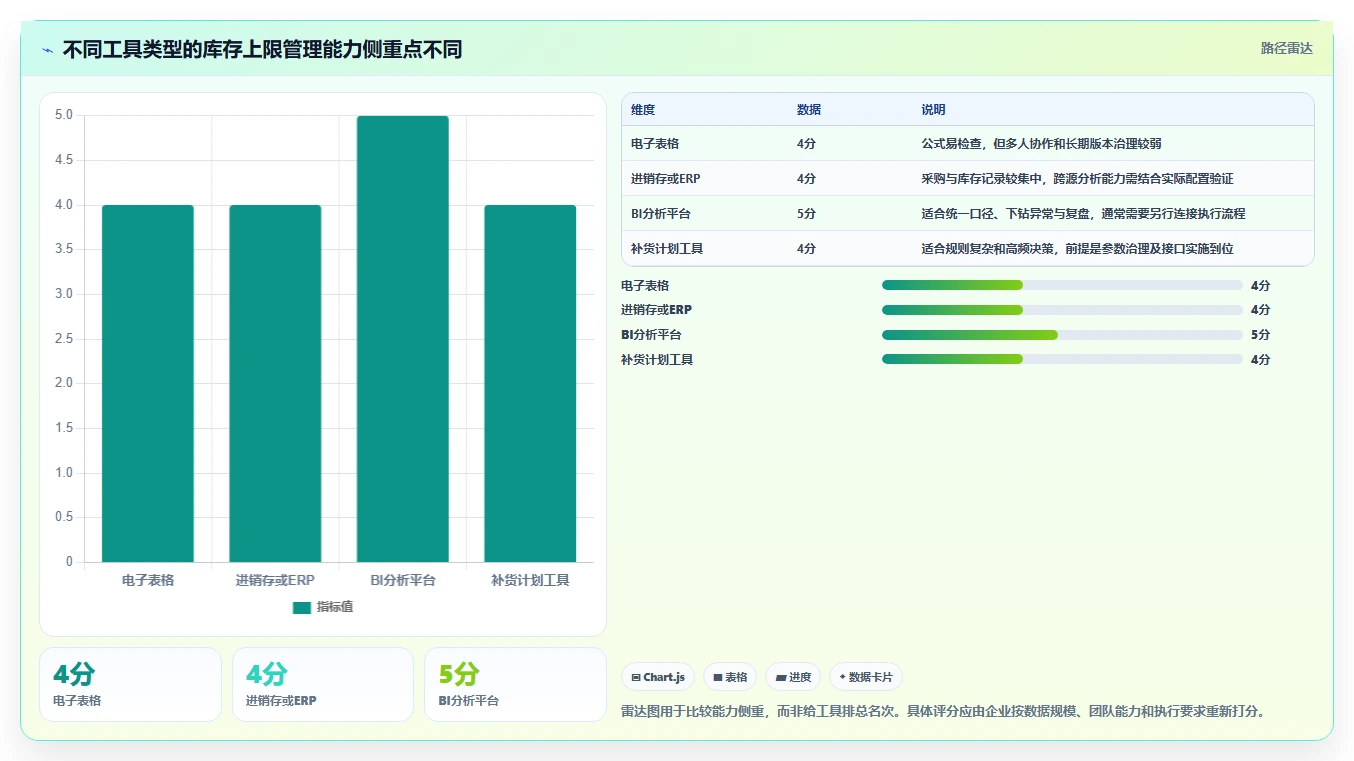Image resolution: width=1354 pixels, height=761 pixels.
Task: Click the 数据 column header
Action: point(809,110)
